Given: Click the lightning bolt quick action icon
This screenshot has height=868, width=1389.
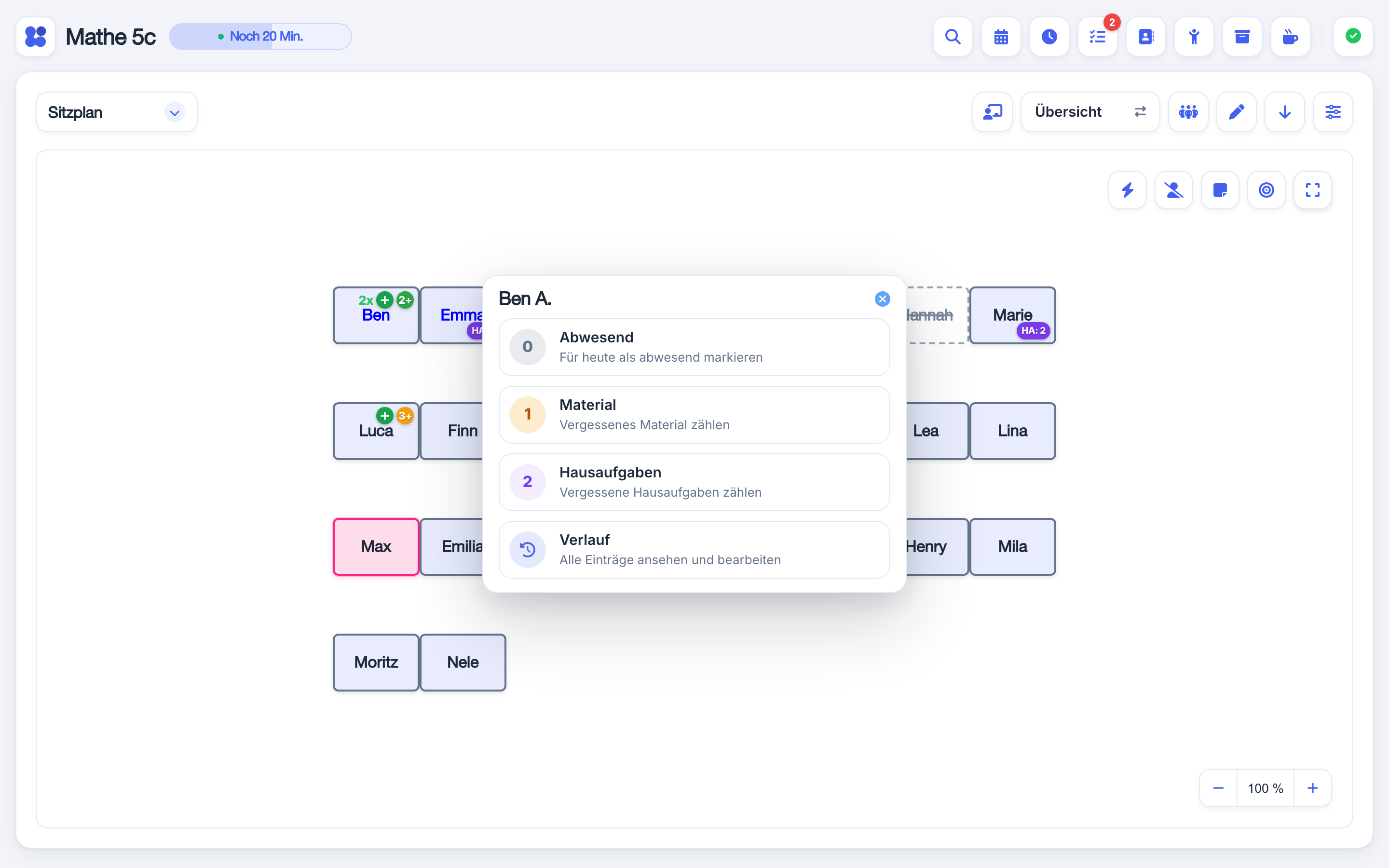Looking at the screenshot, I should 1127,190.
